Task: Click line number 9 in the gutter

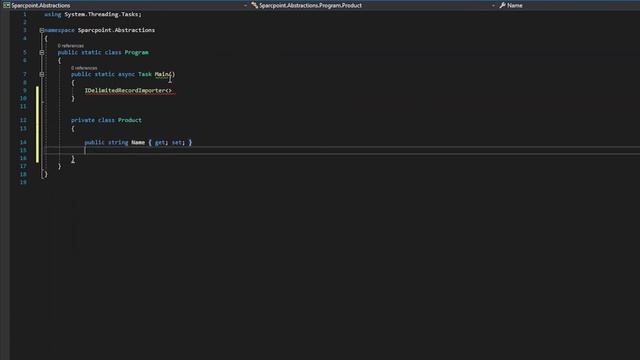Action: coord(25,90)
